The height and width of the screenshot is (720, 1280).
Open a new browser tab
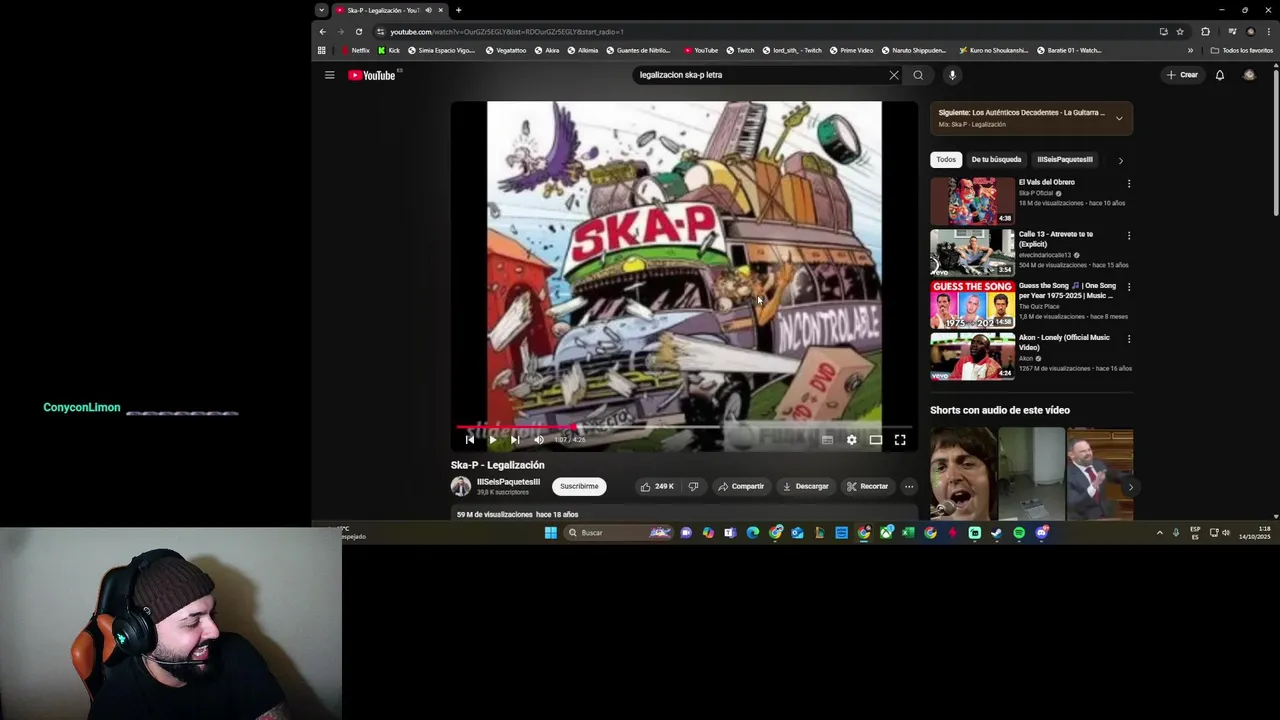click(x=458, y=10)
